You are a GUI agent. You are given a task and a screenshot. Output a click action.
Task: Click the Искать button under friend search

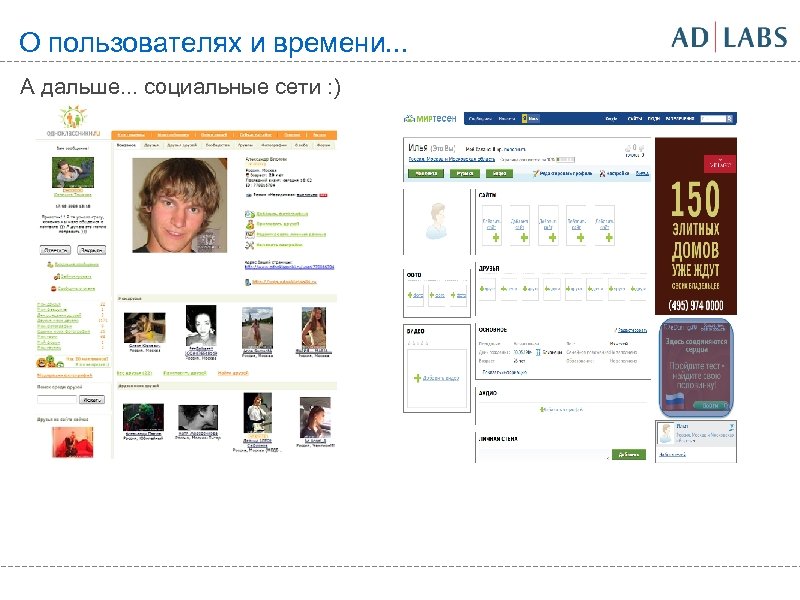coord(92,399)
